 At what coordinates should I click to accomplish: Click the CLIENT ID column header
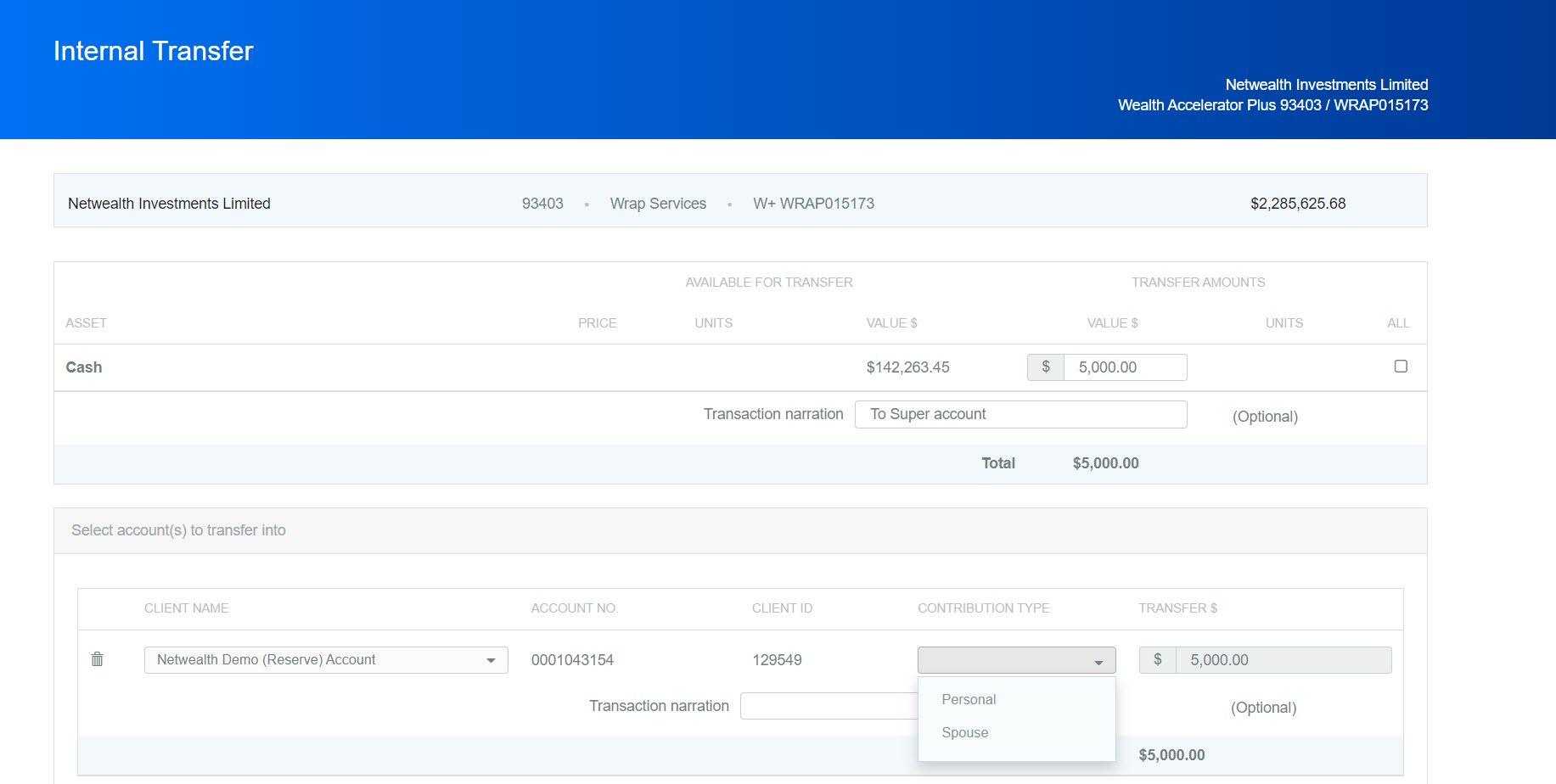tap(782, 608)
